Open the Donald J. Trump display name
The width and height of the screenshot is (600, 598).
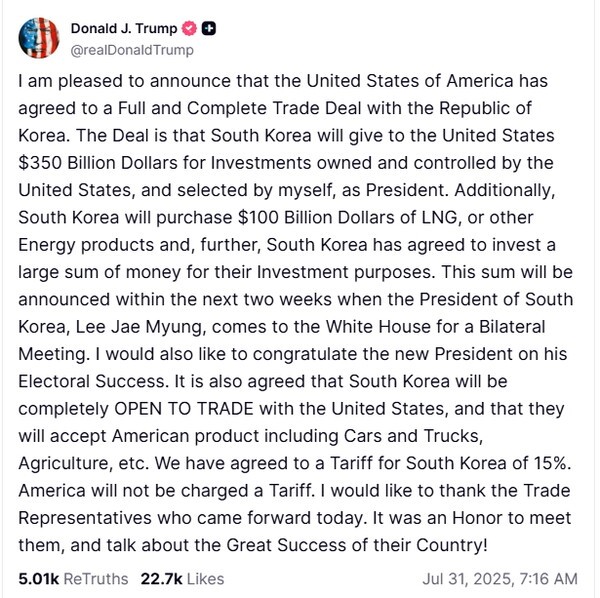click(124, 29)
